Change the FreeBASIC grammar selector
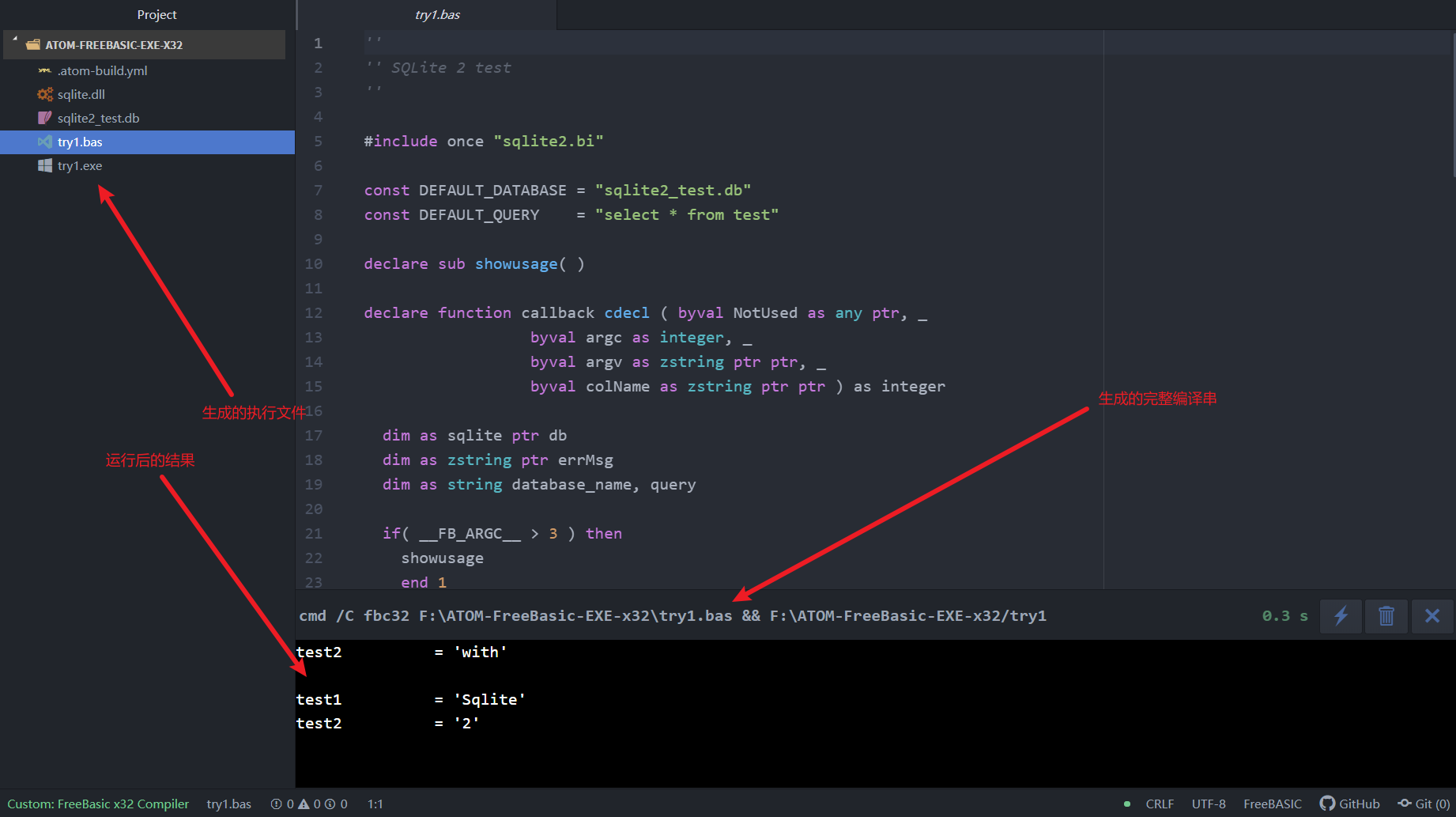Viewport: 1456px width, 817px height. pos(1273,804)
